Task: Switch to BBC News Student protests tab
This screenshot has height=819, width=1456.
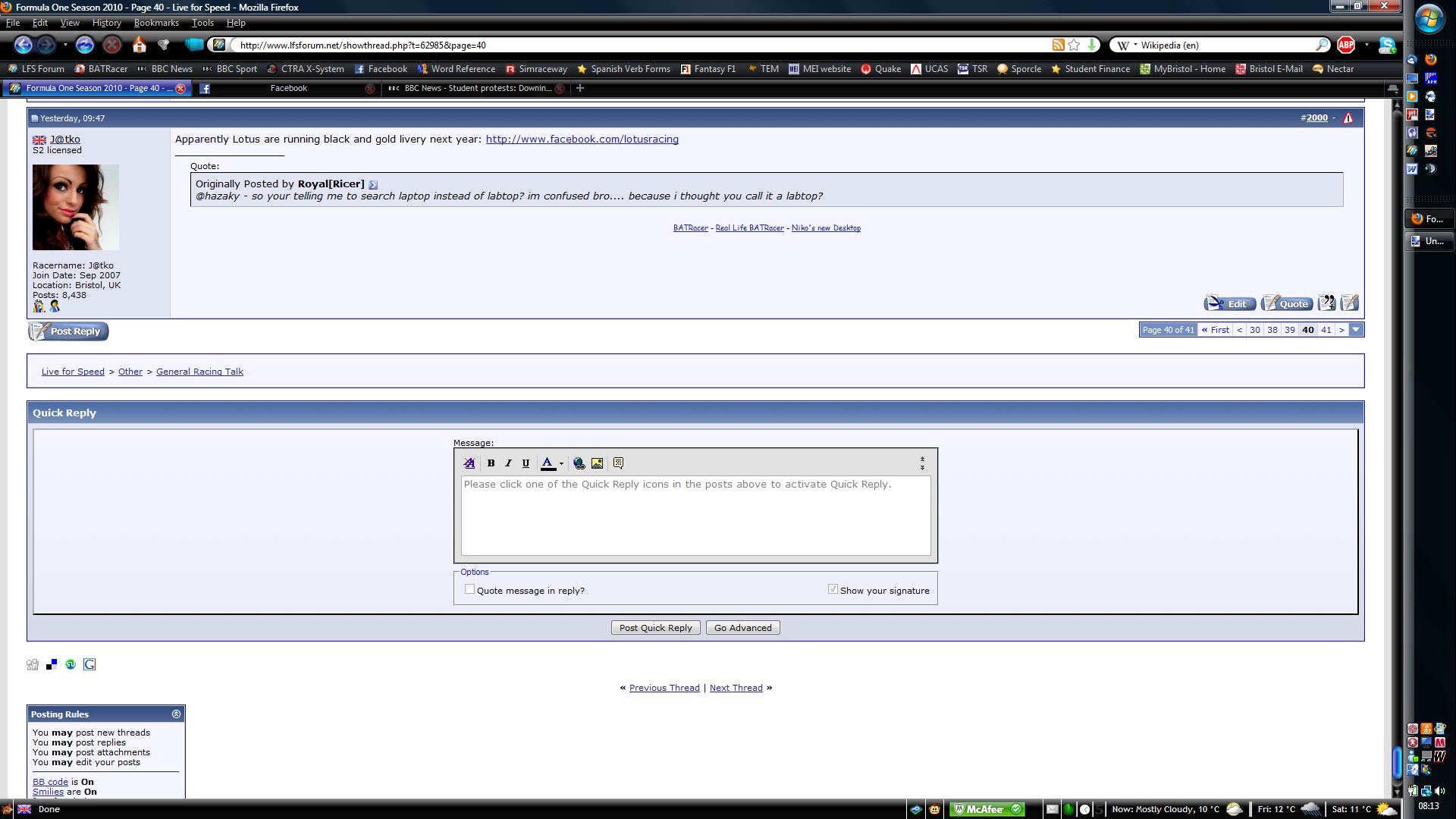Action: click(477, 89)
